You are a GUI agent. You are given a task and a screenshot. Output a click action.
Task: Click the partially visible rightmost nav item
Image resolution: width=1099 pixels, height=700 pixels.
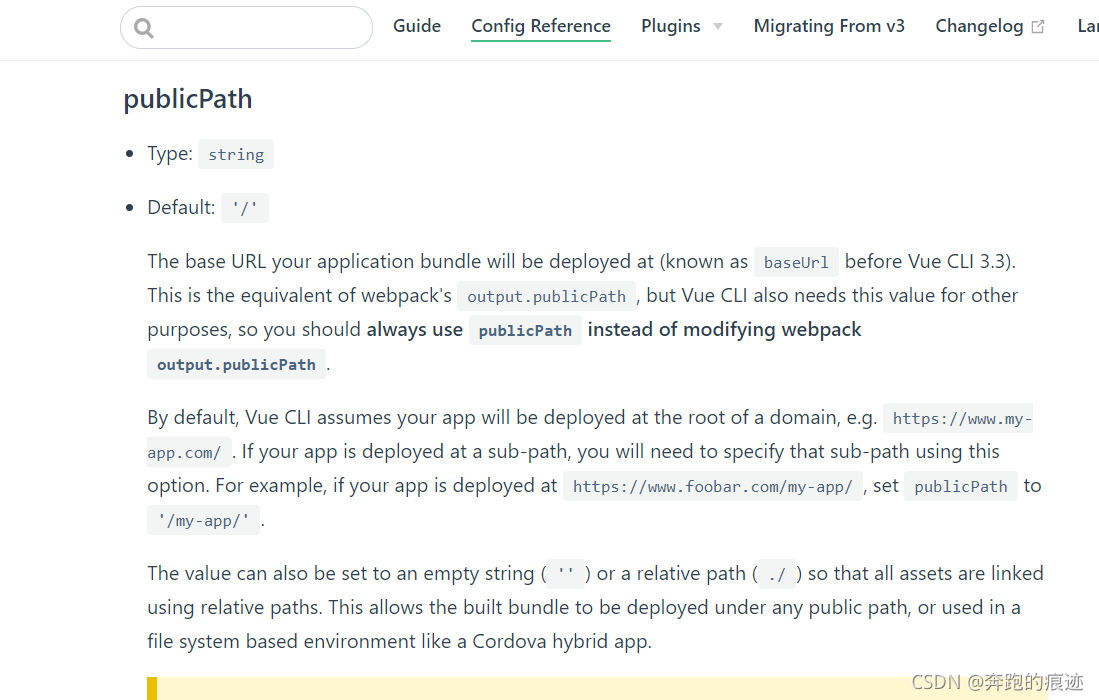click(x=1088, y=26)
